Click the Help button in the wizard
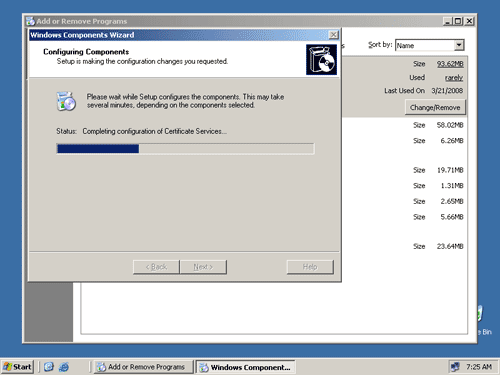 pos(310,267)
